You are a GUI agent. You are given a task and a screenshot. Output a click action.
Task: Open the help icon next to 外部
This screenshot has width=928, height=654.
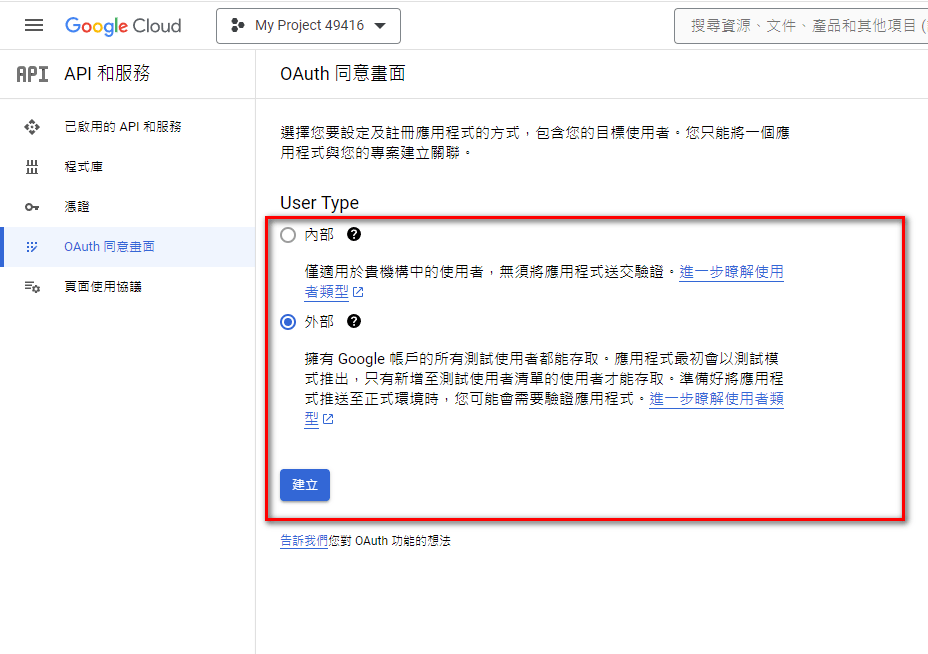(x=354, y=321)
